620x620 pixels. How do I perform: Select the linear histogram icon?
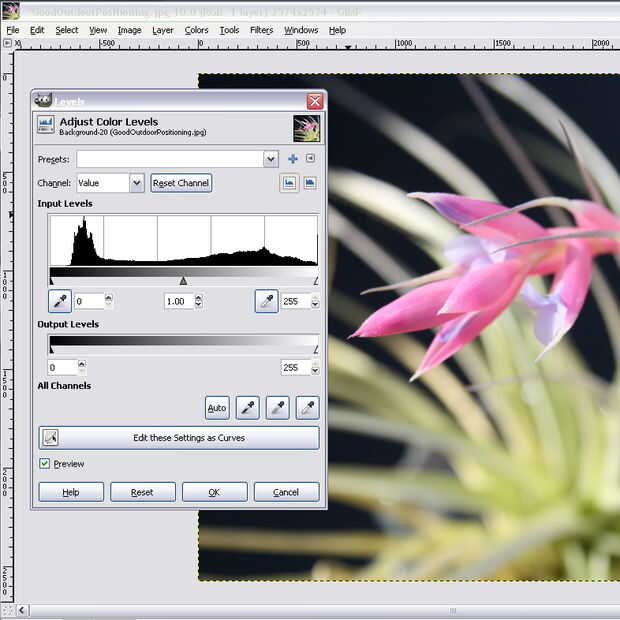click(x=289, y=183)
